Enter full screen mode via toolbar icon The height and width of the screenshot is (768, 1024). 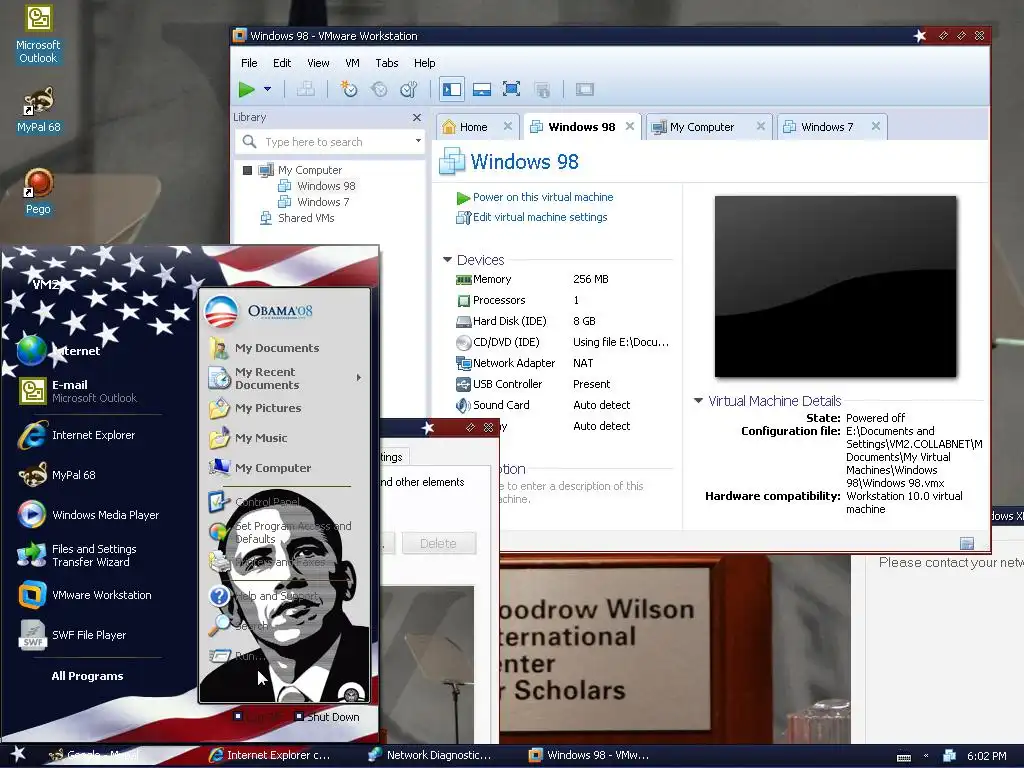coord(511,89)
